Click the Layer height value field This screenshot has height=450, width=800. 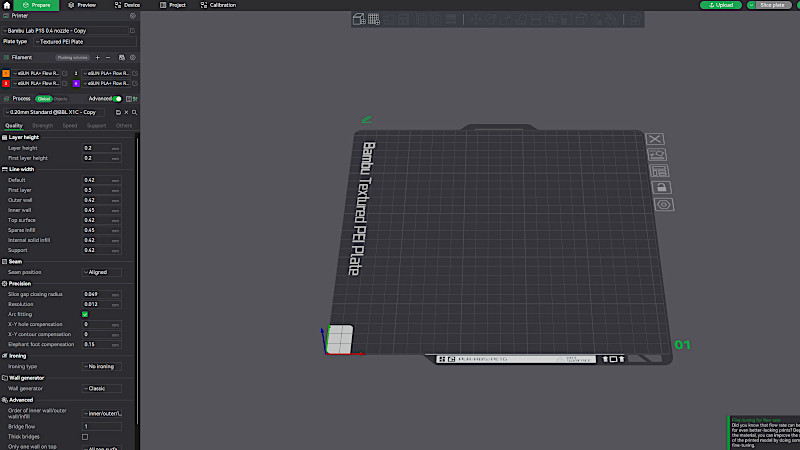click(102, 148)
